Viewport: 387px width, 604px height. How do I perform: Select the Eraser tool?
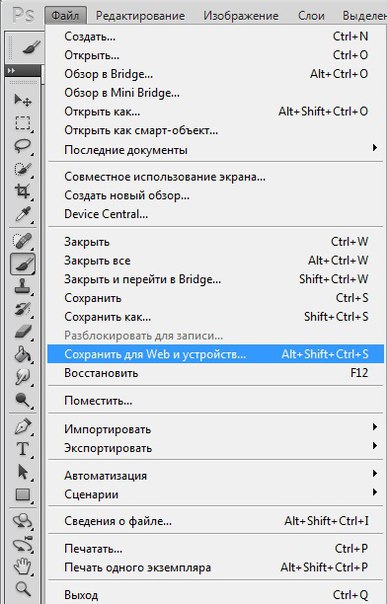[23, 331]
